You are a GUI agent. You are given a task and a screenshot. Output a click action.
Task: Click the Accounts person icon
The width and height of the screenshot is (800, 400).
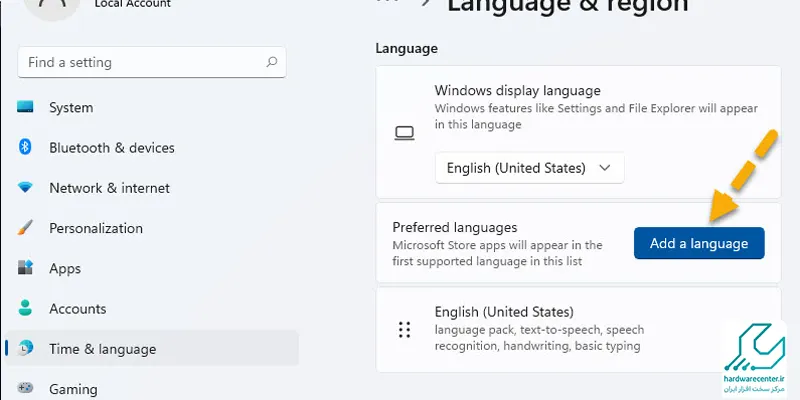click(25, 308)
